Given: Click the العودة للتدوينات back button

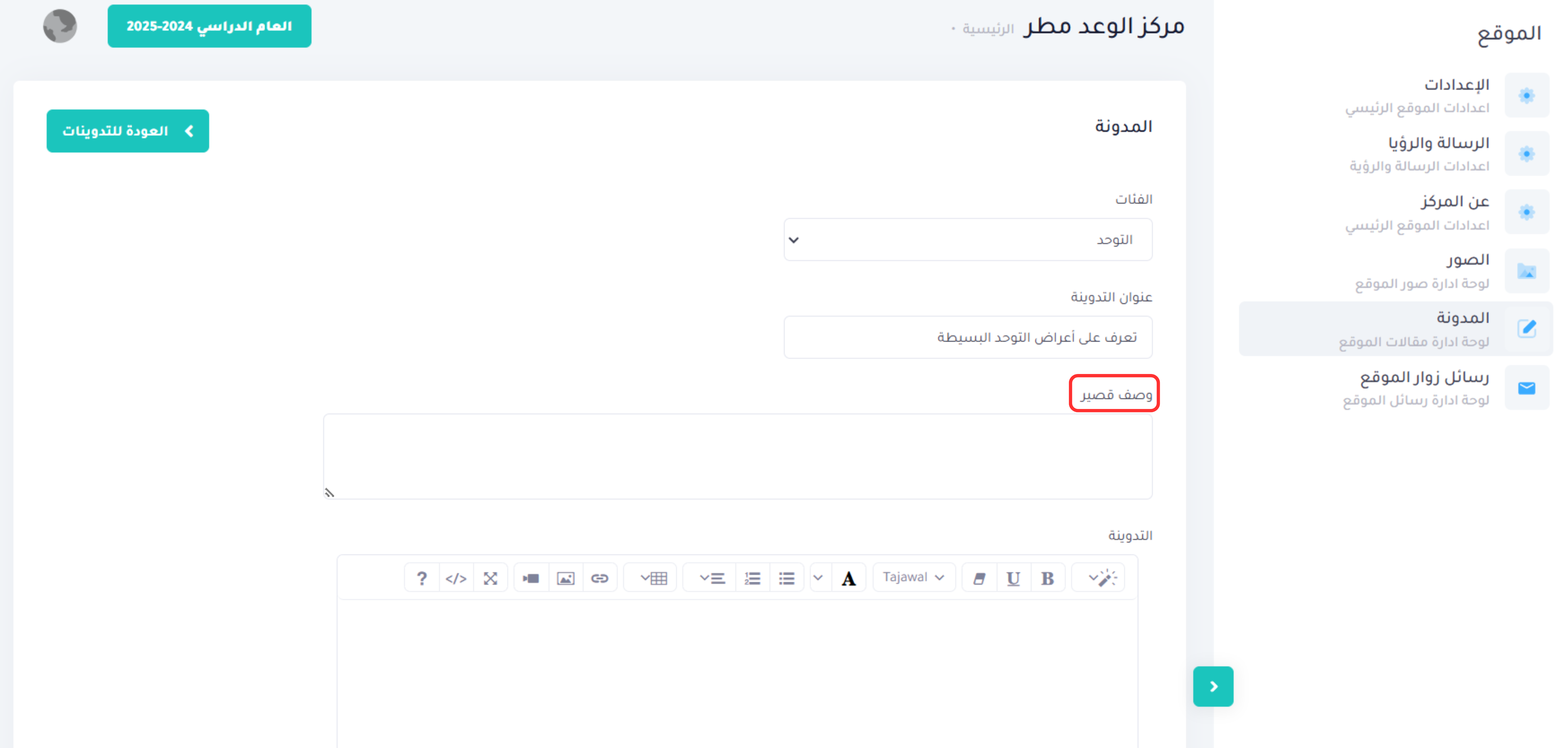Looking at the screenshot, I should pos(128,131).
